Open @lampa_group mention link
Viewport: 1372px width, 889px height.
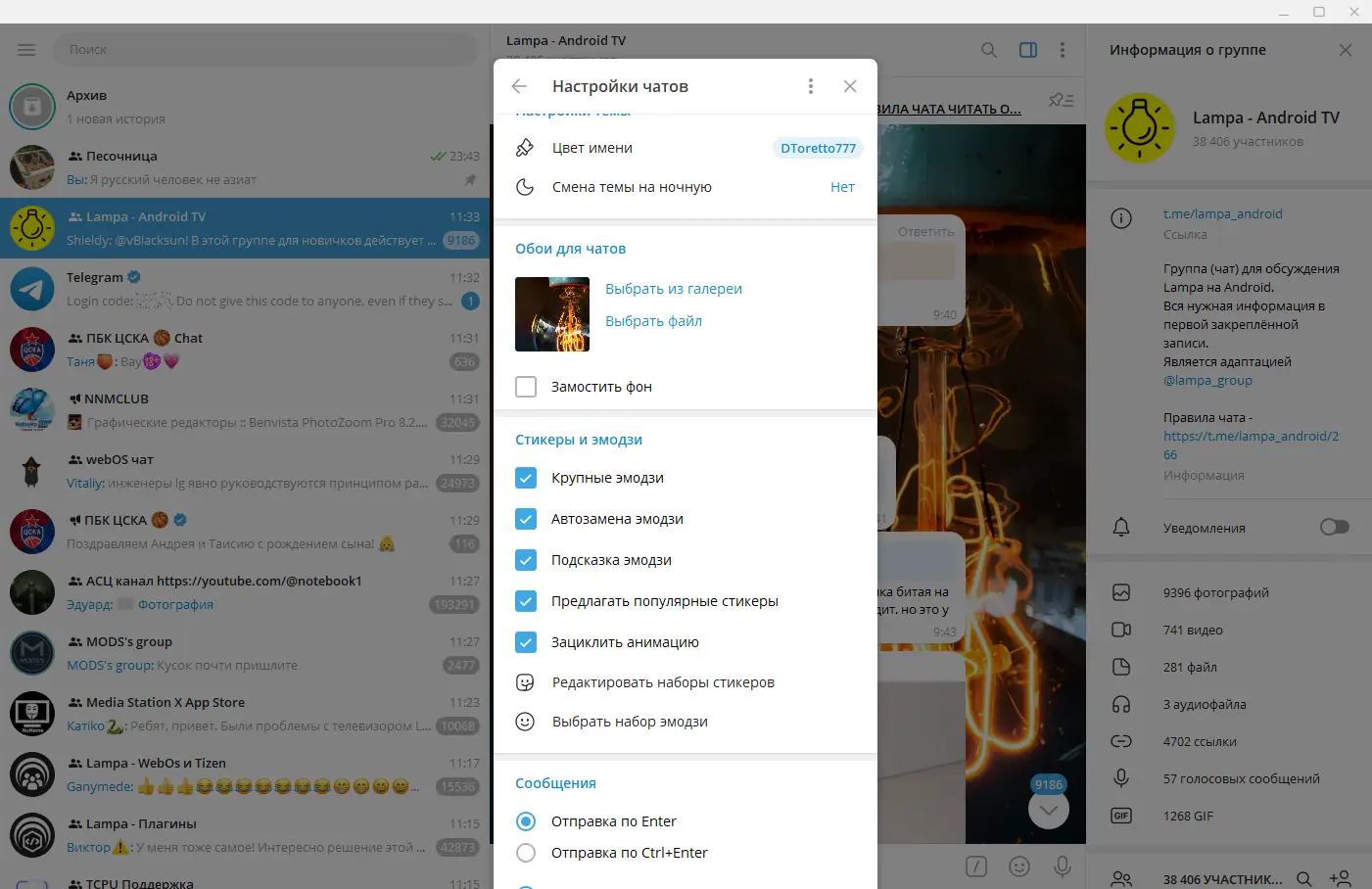click(1207, 380)
